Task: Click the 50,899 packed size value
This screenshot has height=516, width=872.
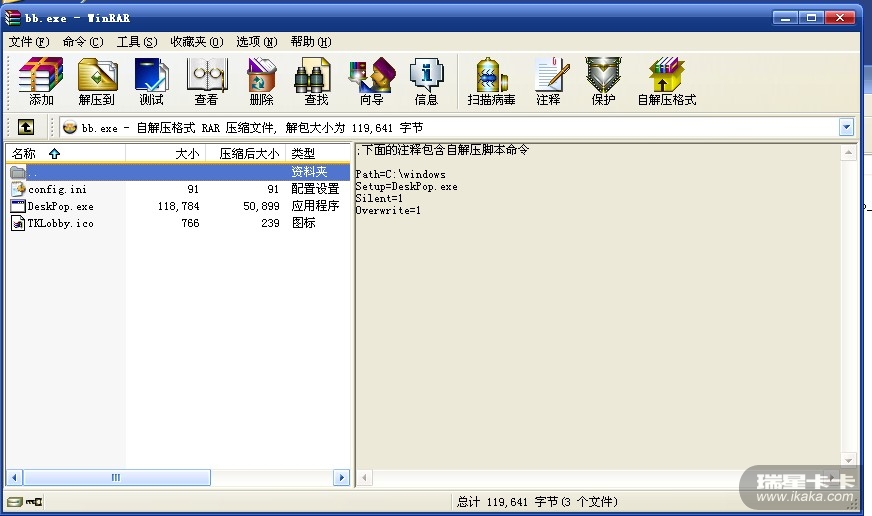Action: pos(261,206)
